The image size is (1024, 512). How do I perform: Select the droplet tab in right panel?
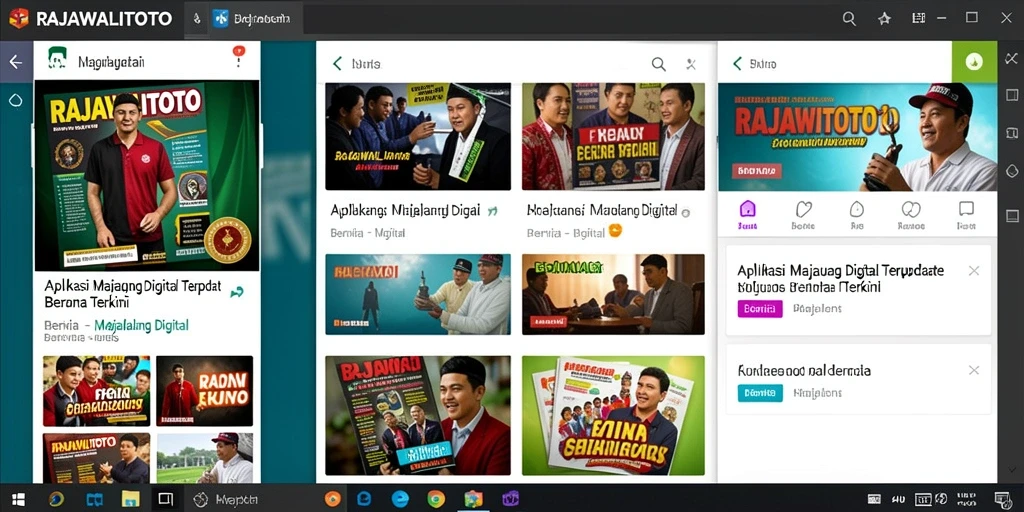click(x=857, y=216)
